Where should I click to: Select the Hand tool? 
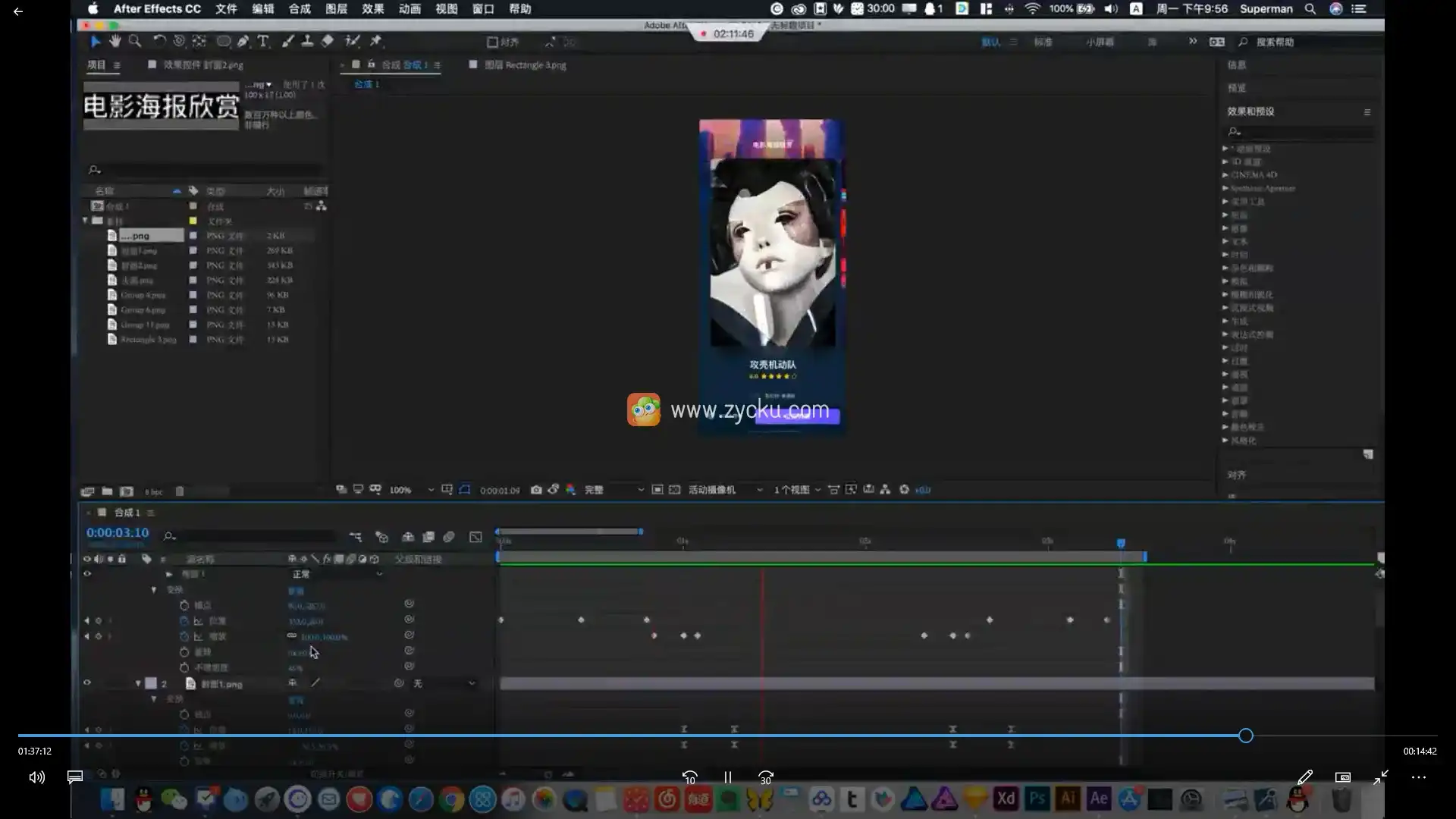coord(115,41)
